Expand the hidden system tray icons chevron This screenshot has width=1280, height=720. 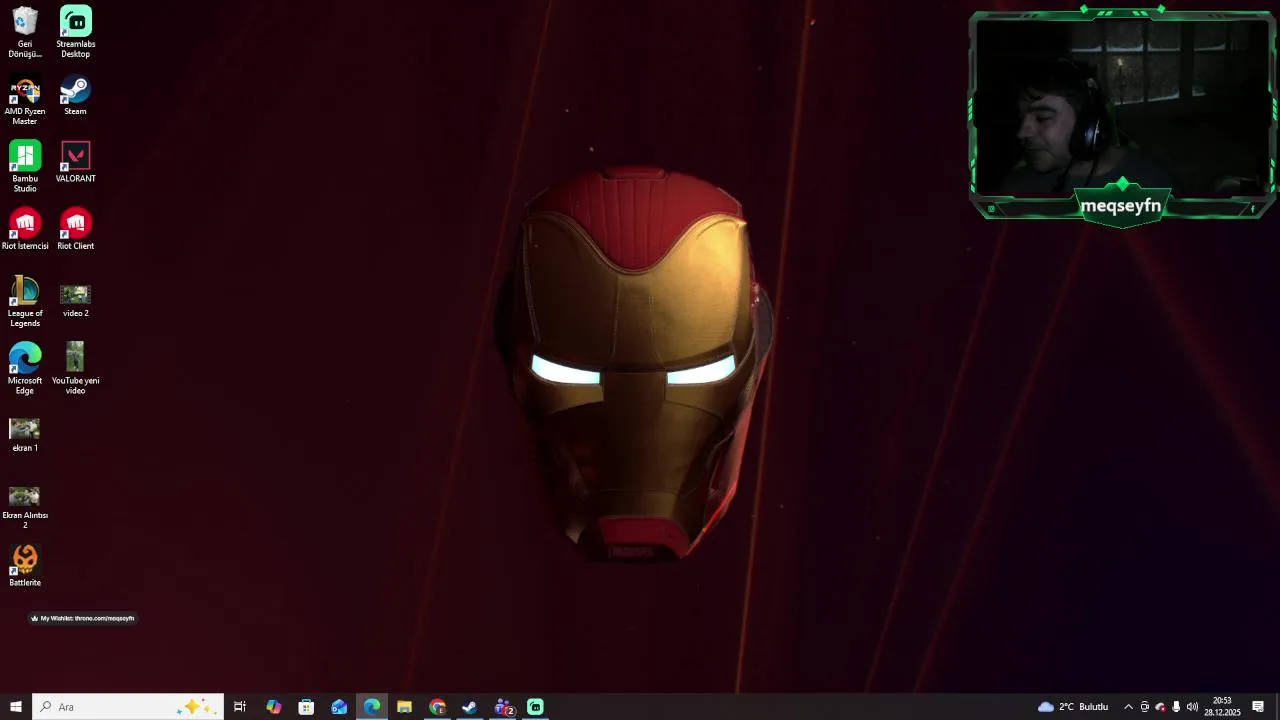click(1128, 707)
